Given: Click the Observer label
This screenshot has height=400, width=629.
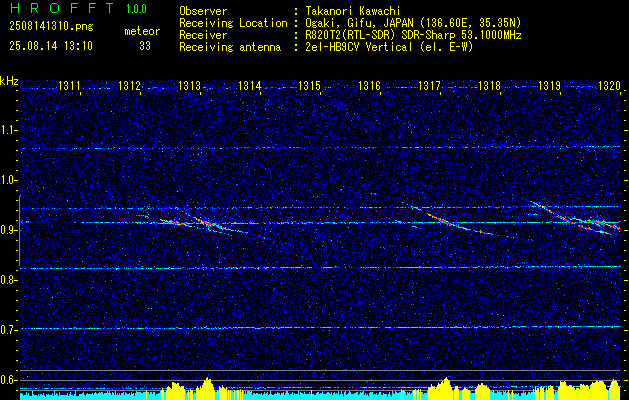Looking at the screenshot, I should [x=203, y=11].
